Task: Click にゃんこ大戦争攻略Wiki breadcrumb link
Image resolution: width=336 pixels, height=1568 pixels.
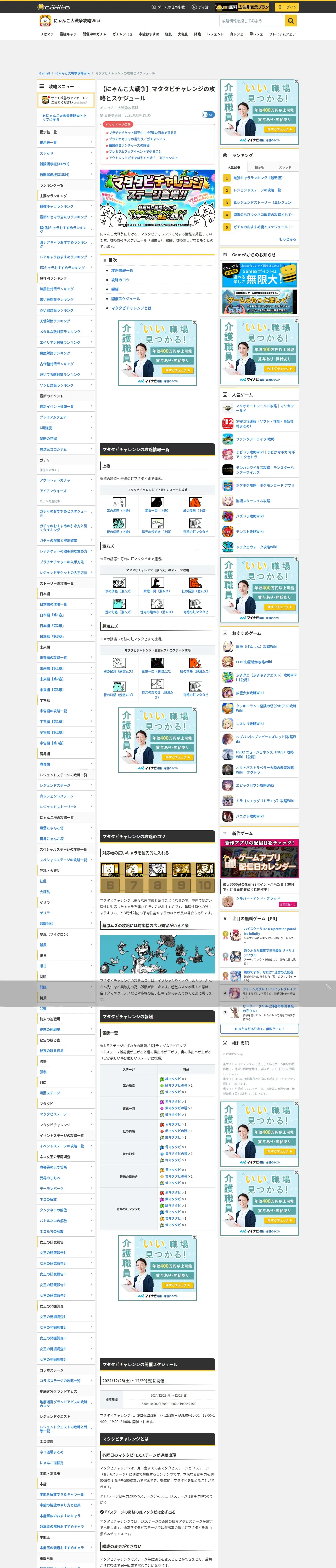Action: click(x=72, y=73)
